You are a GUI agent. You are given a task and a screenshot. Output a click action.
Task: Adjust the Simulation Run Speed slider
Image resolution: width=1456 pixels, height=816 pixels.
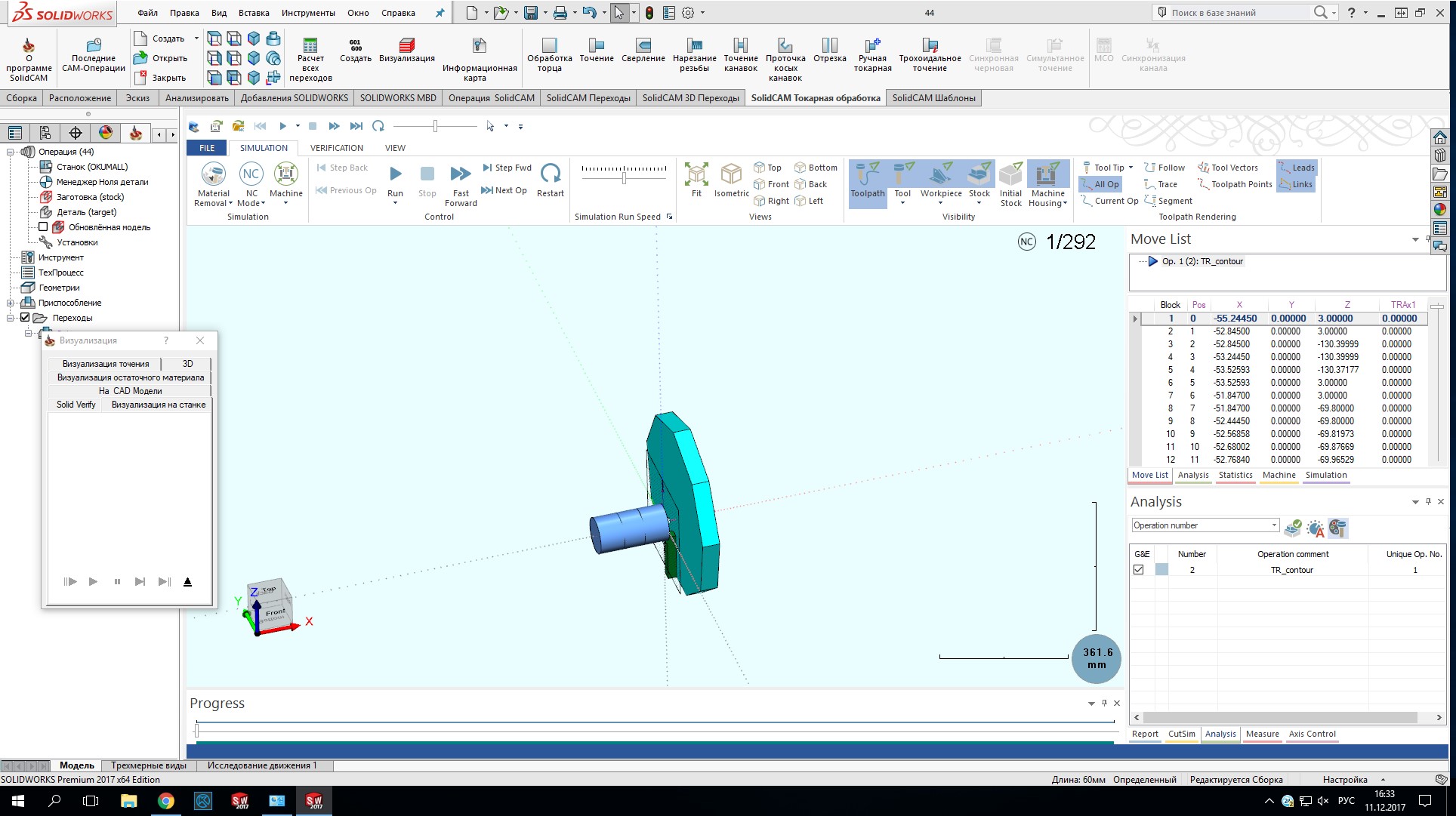point(624,178)
